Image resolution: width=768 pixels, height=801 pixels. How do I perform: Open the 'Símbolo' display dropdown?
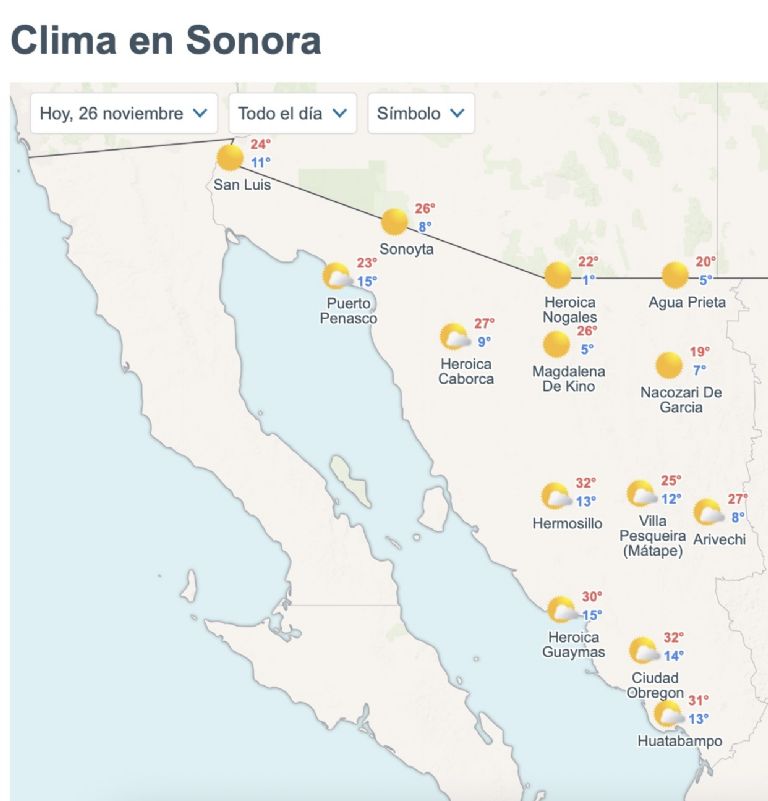(420, 113)
